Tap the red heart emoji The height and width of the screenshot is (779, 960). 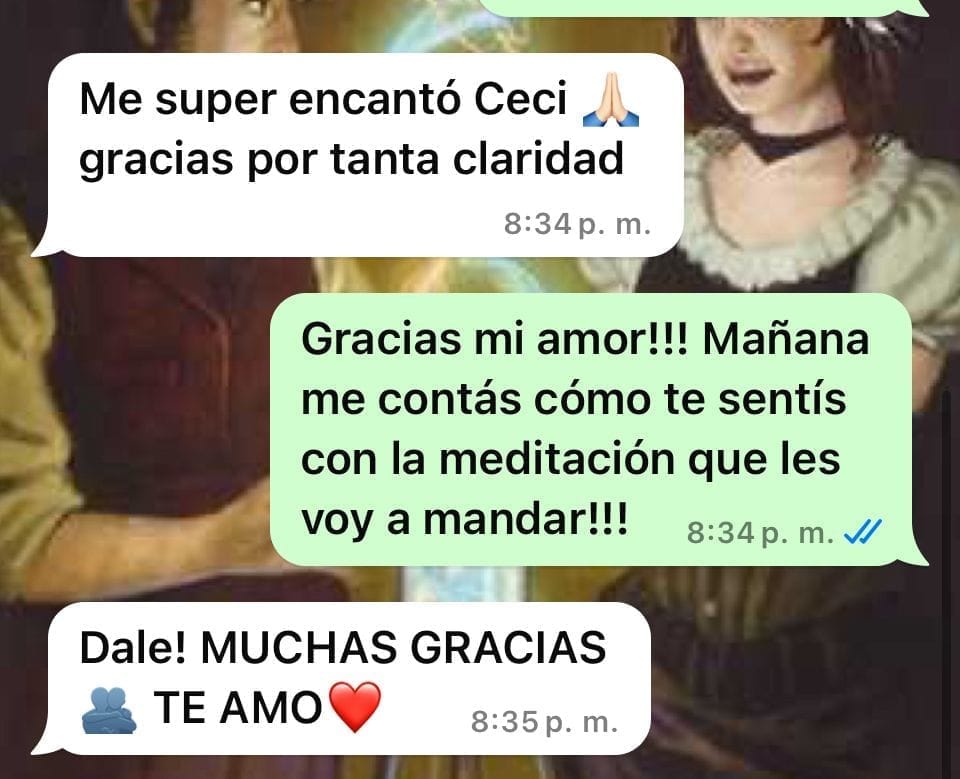(355, 707)
